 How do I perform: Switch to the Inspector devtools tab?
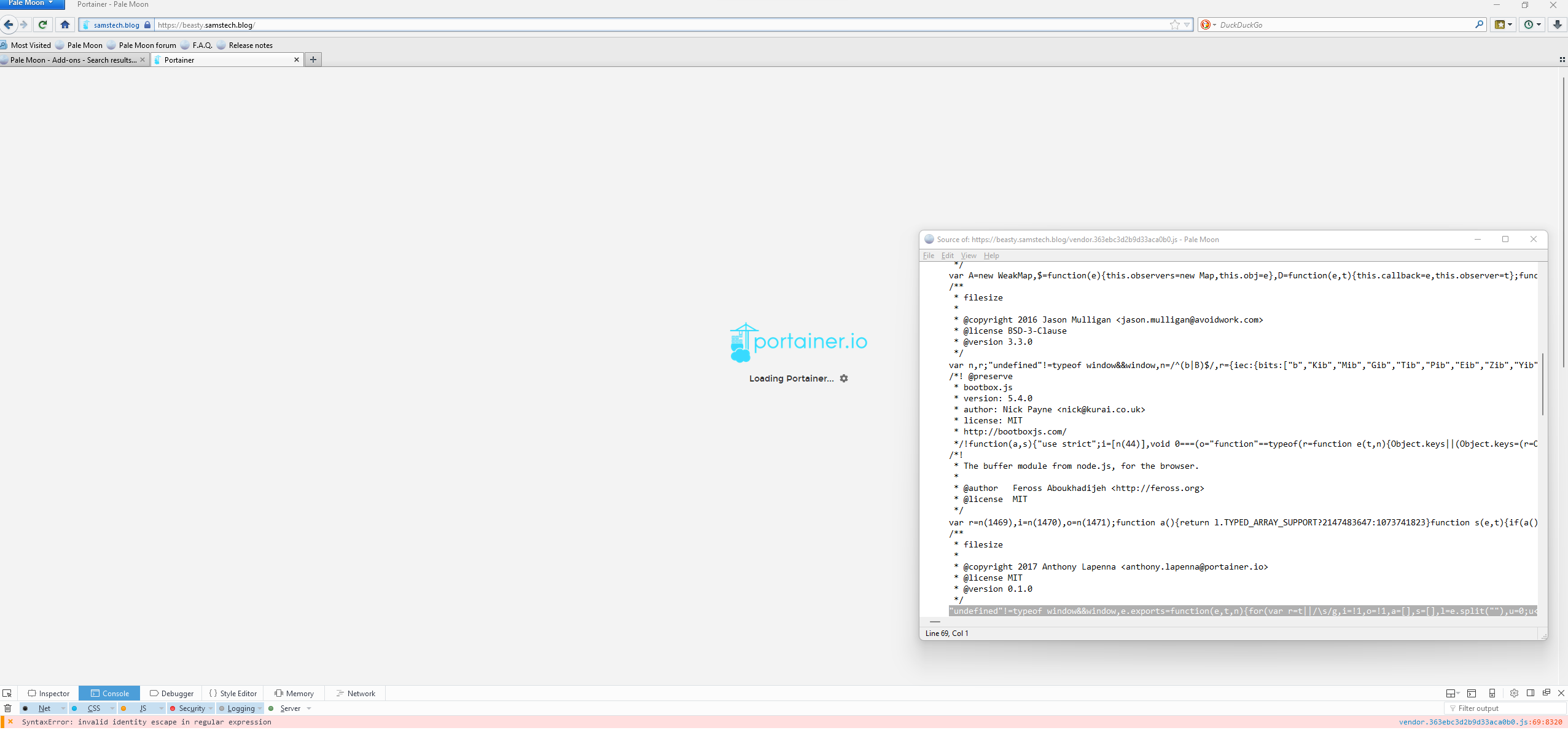point(49,693)
